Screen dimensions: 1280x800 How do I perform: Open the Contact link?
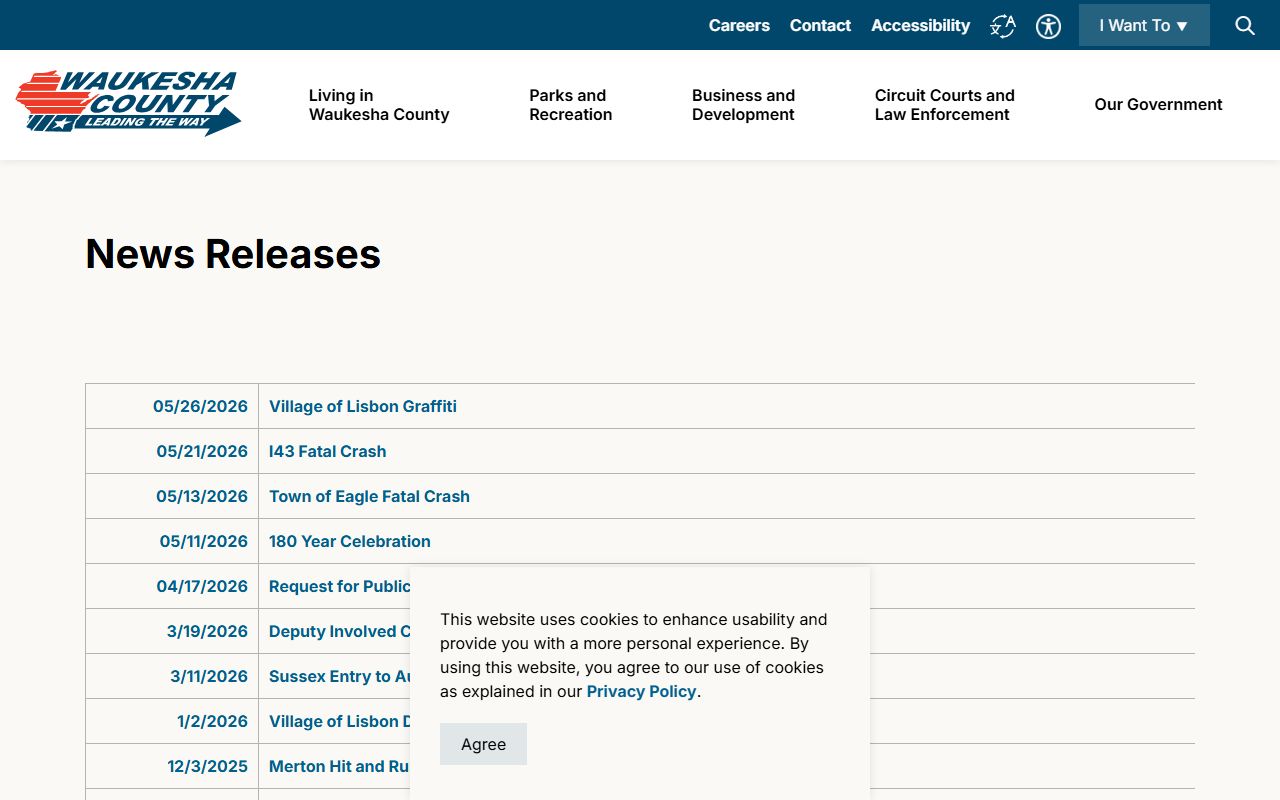coord(820,25)
